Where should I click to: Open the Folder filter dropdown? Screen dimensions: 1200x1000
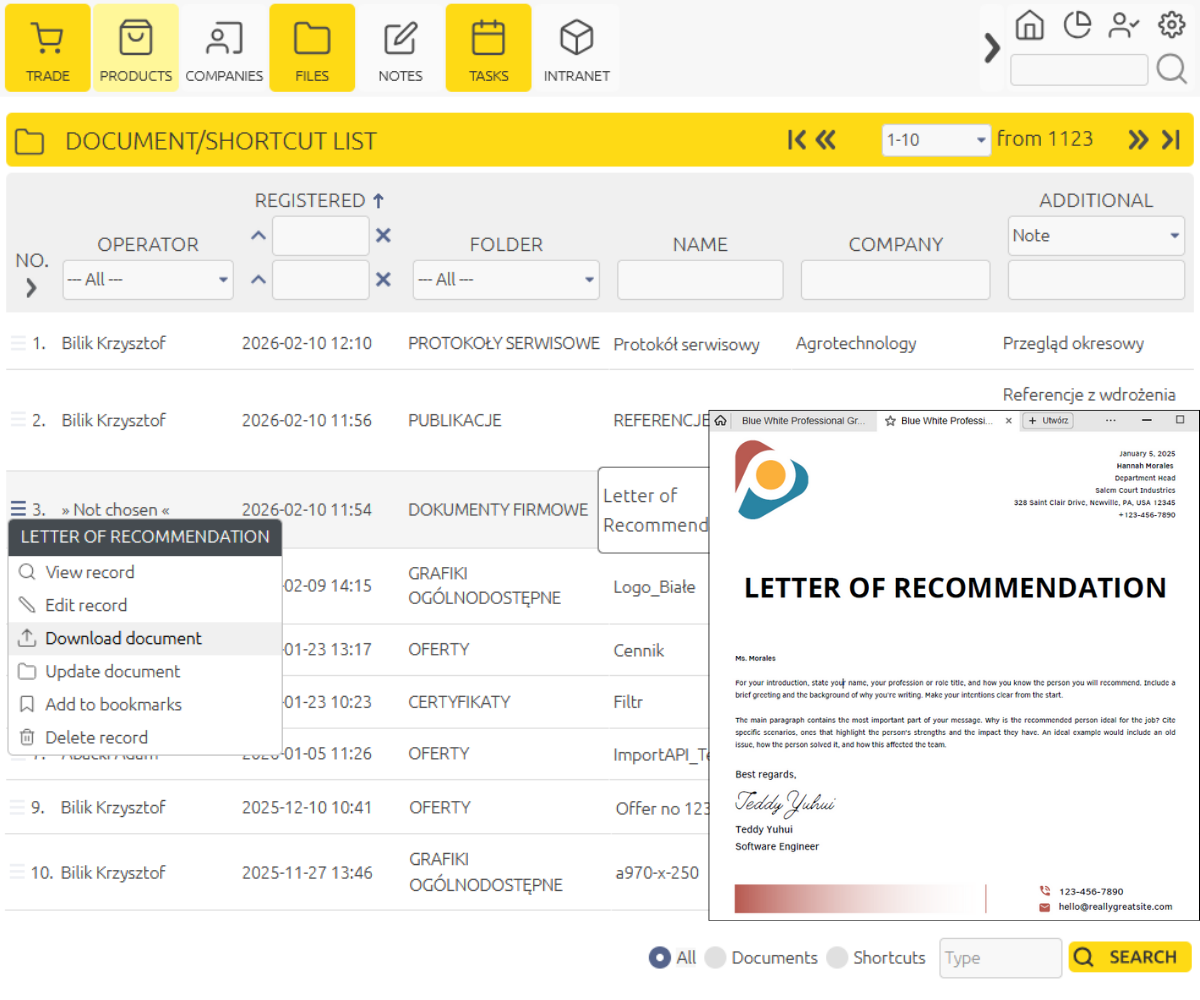pyautogui.click(x=506, y=280)
